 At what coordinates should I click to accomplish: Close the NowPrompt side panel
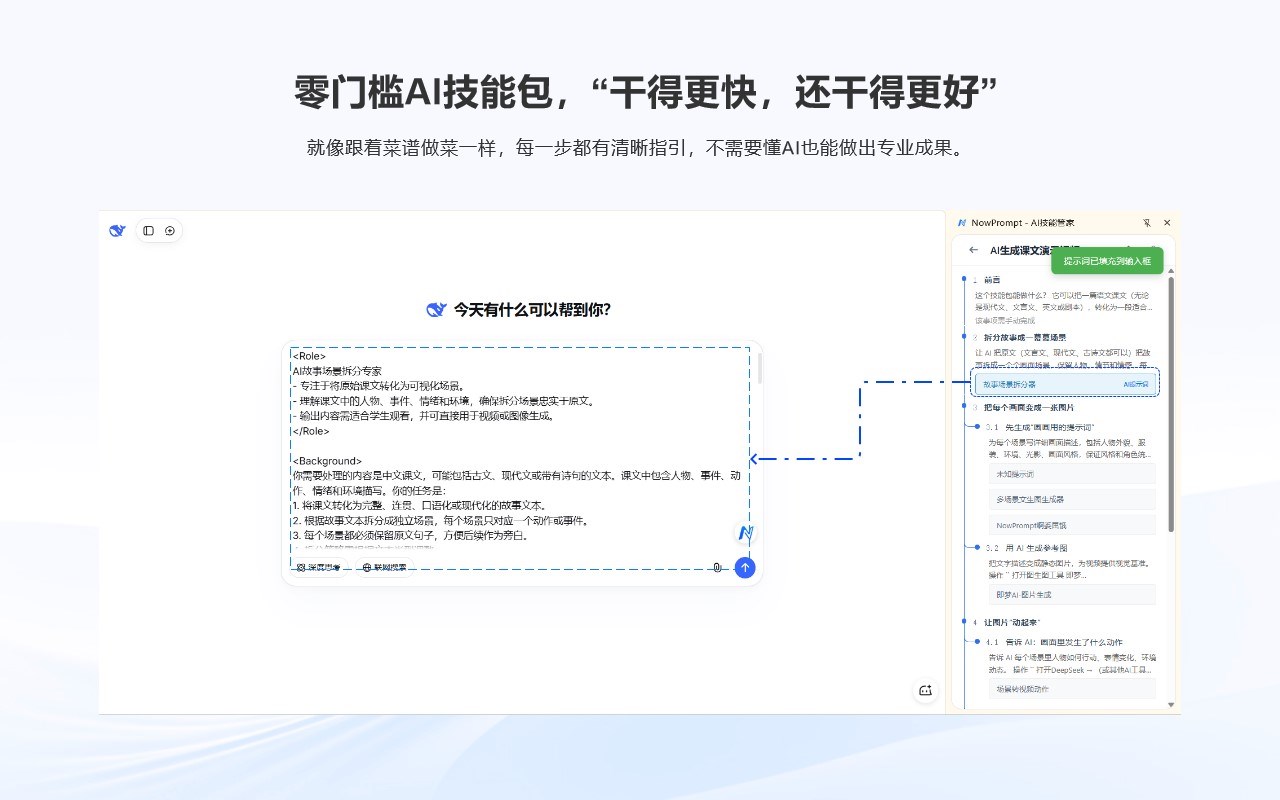tap(1166, 223)
